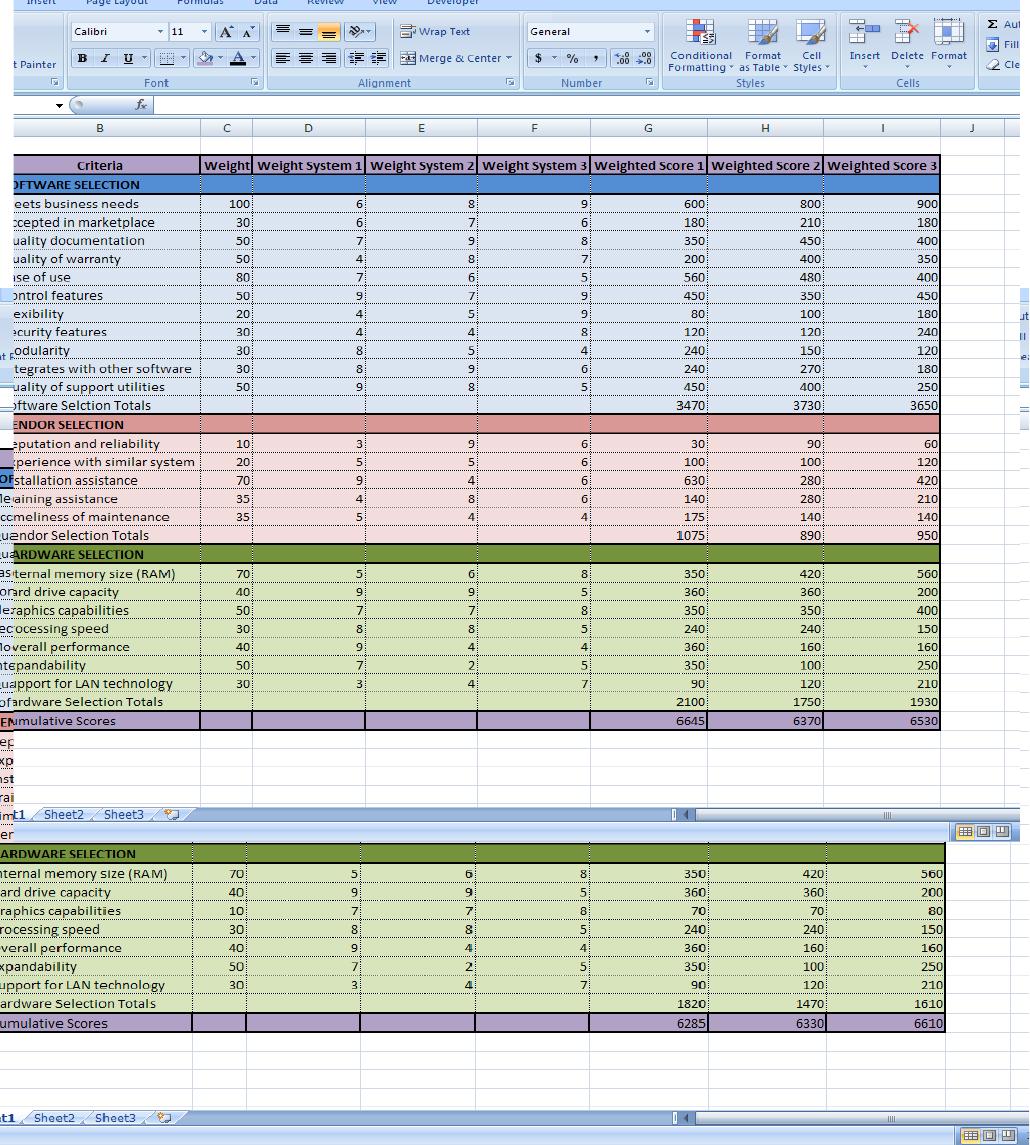Apply Accounting number format dollar icon

[538, 58]
